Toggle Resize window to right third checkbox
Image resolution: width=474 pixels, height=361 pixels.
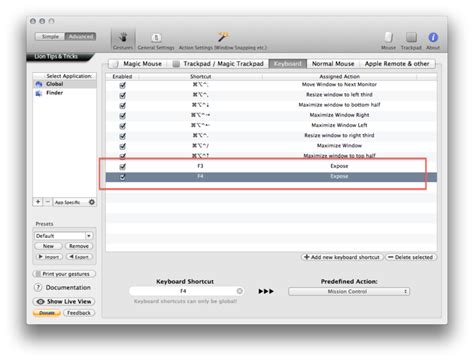[x=123, y=136]
